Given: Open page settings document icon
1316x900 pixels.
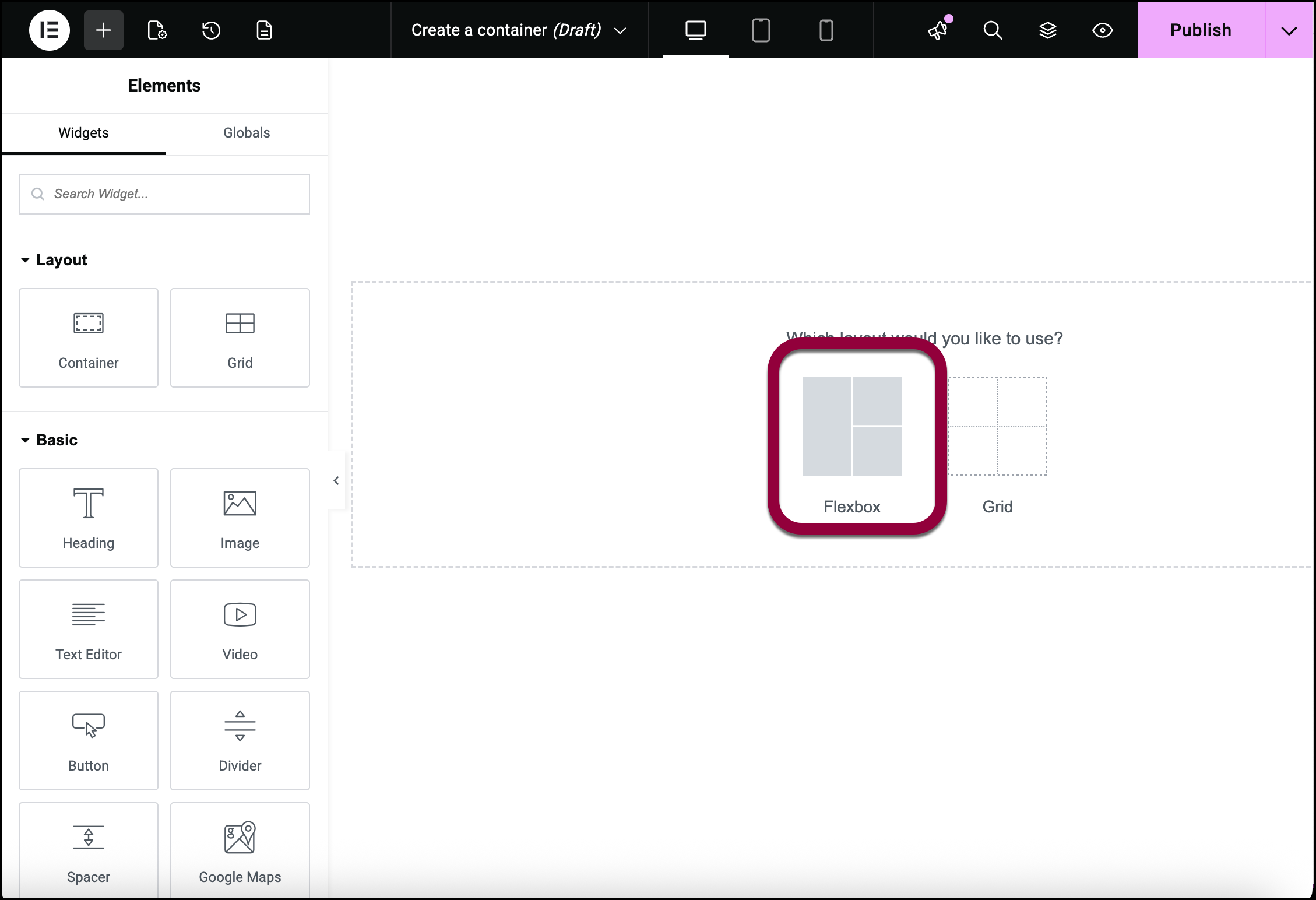Looking at the screenshot, I should [157, 30].
